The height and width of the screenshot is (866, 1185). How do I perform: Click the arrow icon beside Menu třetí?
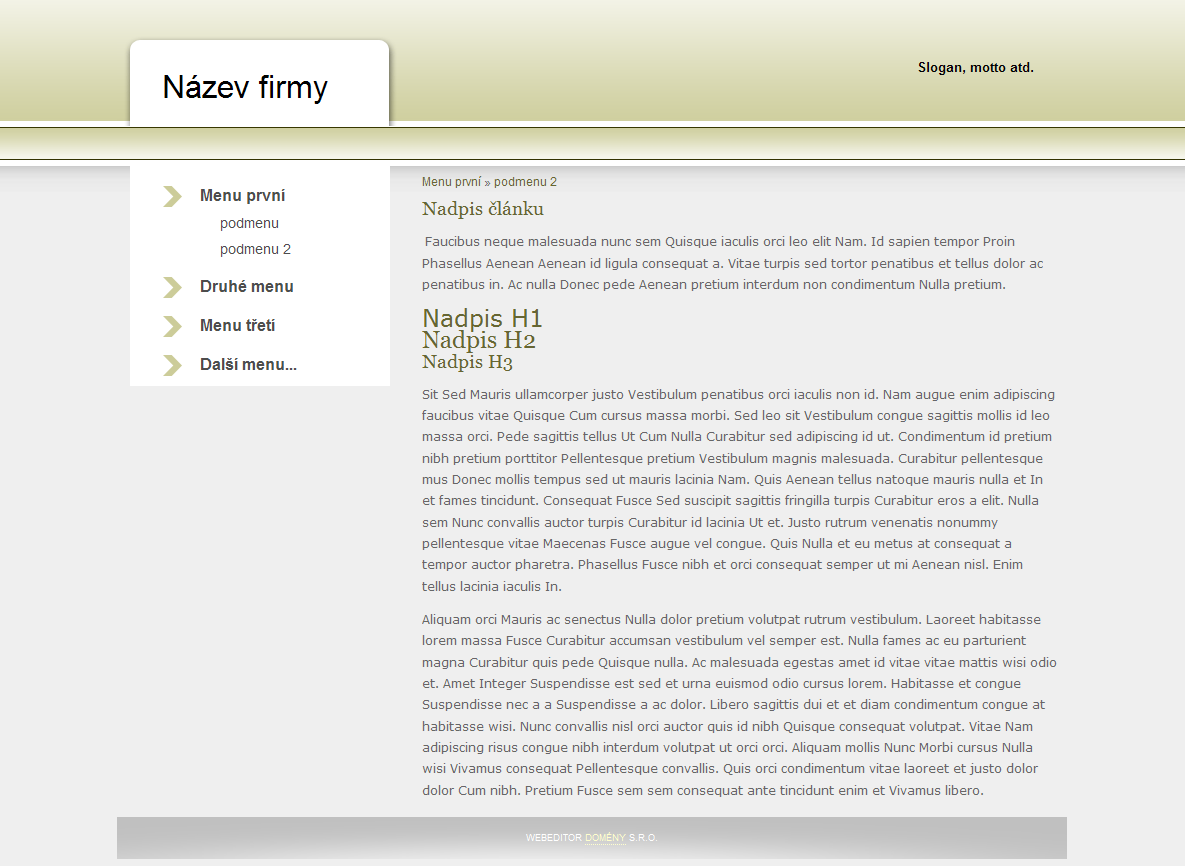[172, 326]
